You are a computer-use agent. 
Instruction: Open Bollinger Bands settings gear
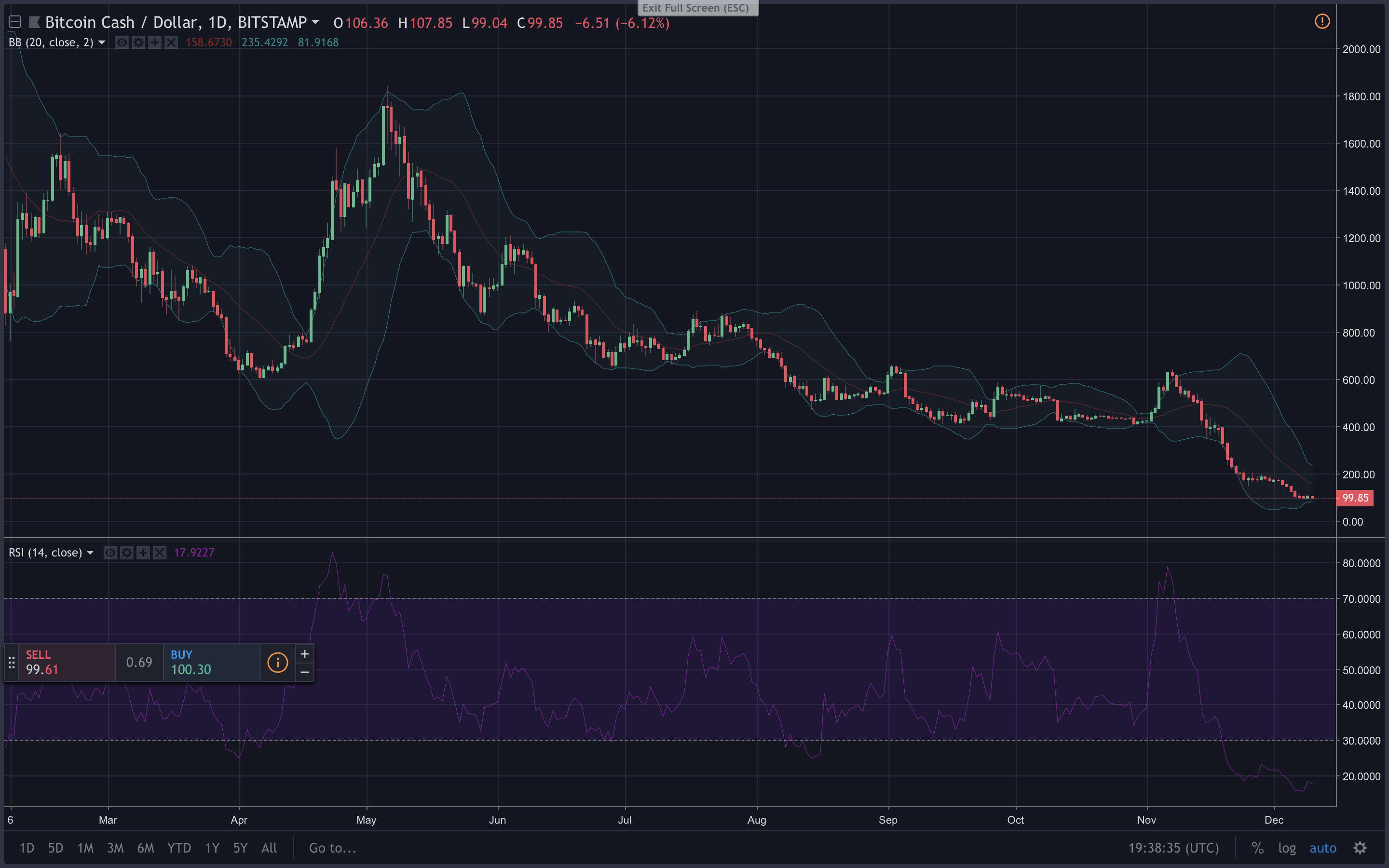[138, 42]
